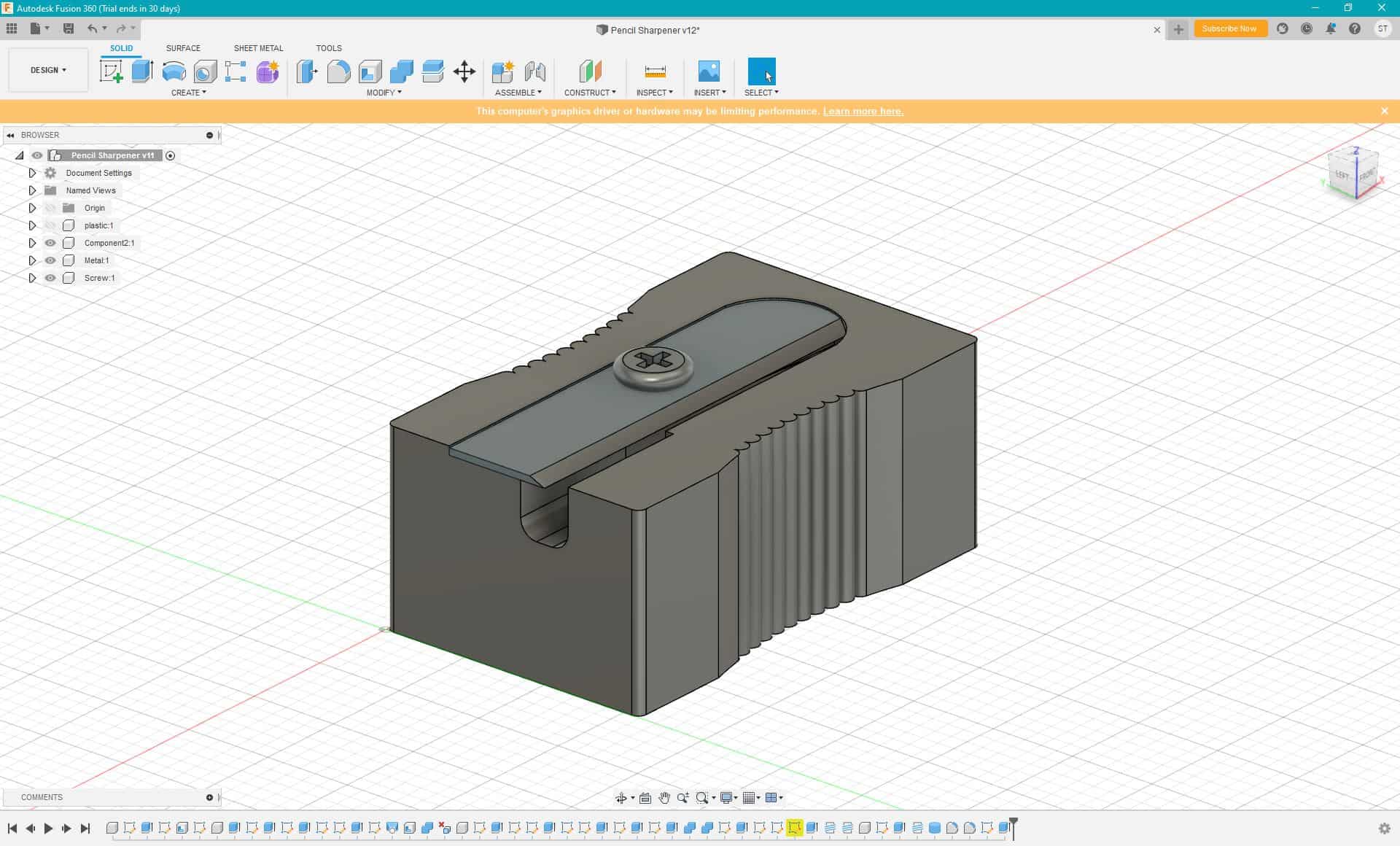Viewport: 1400px width, 846px height.
Task: Show the plastic:1 component via eye icon
Action: 50,225
